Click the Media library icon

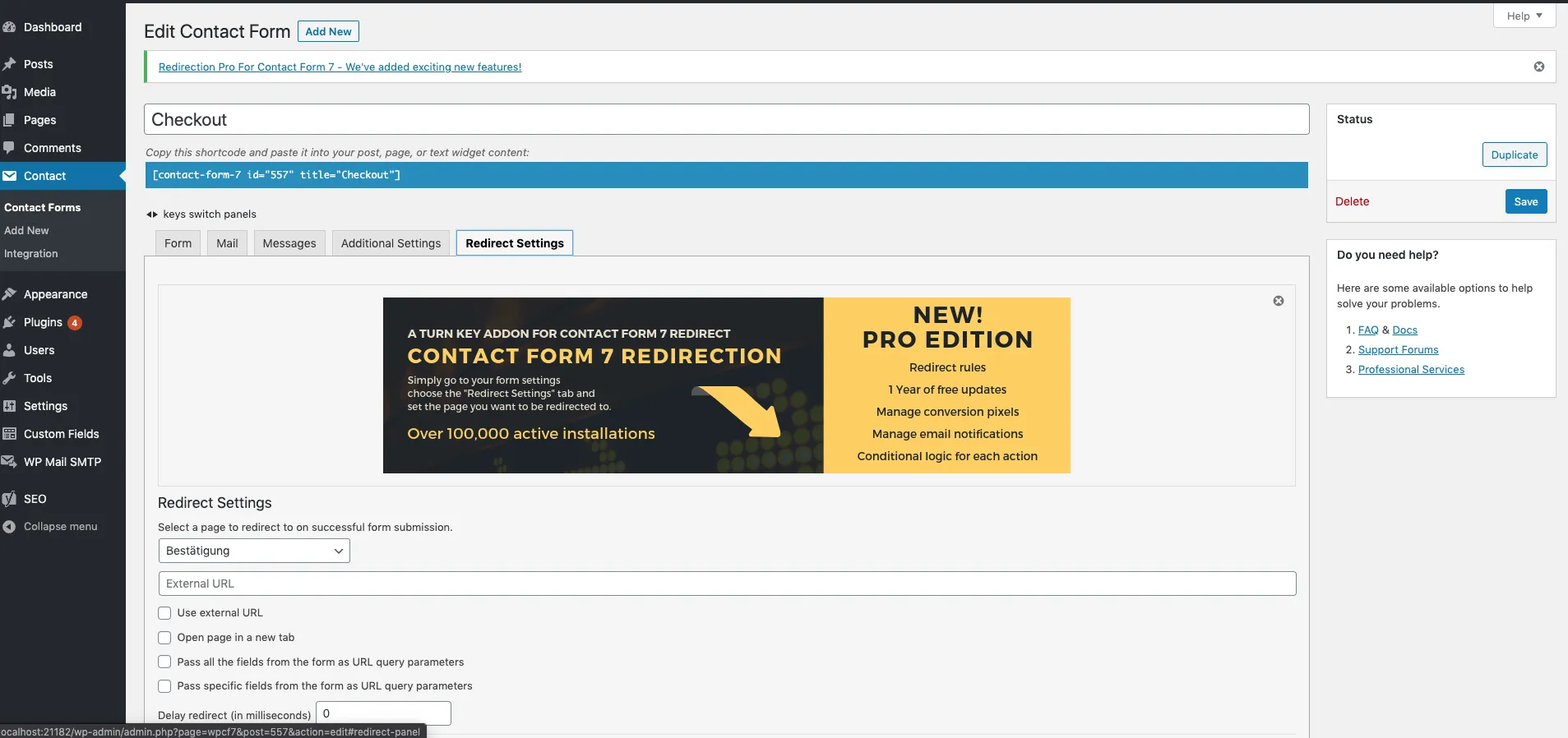click(9, 92)
